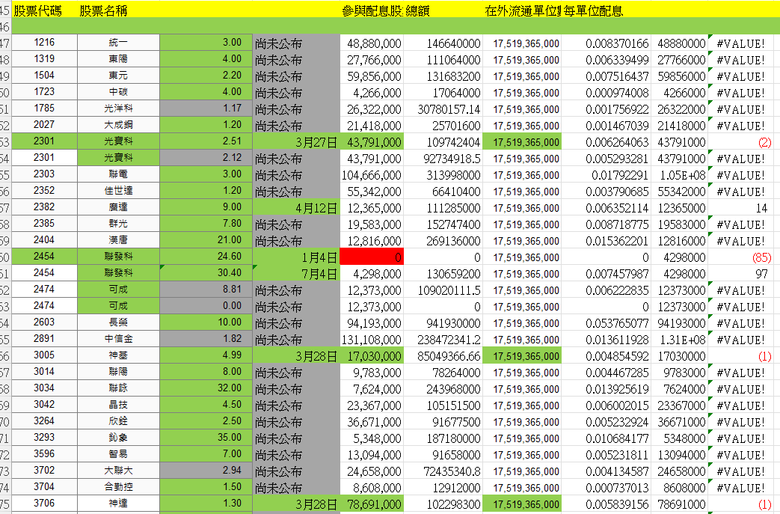Screen dimensions: 780x514
Task: Click the red negative value (2)
Action: (741, 142)
